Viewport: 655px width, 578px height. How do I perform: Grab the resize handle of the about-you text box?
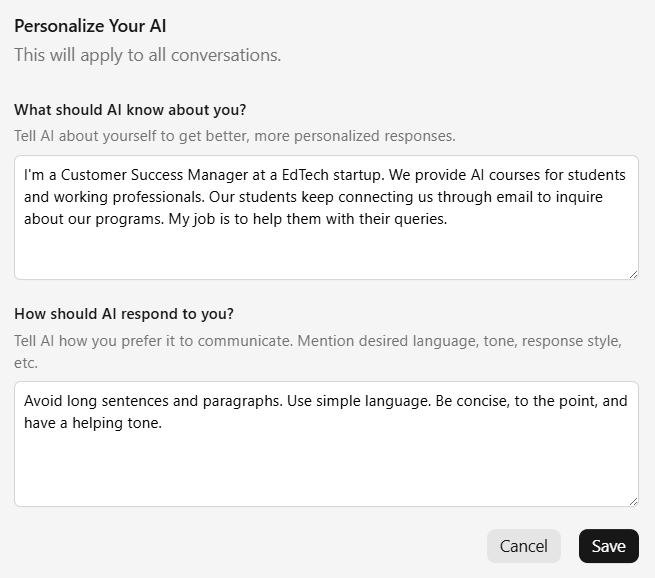[x=633, y=274]
